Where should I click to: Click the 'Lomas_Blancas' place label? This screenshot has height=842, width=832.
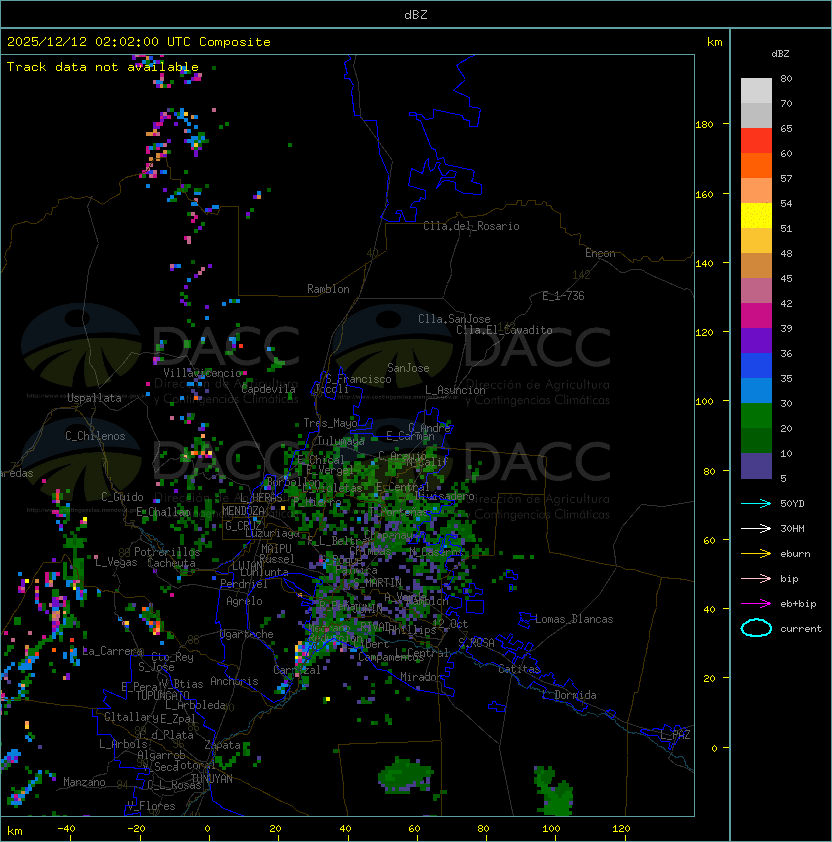tap(574, 619)
